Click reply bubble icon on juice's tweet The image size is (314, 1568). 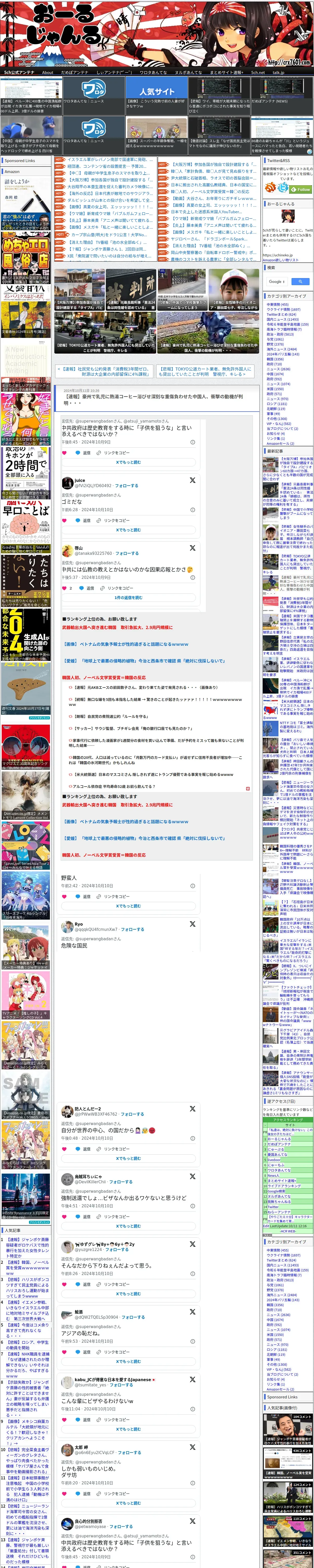(78, 520)
